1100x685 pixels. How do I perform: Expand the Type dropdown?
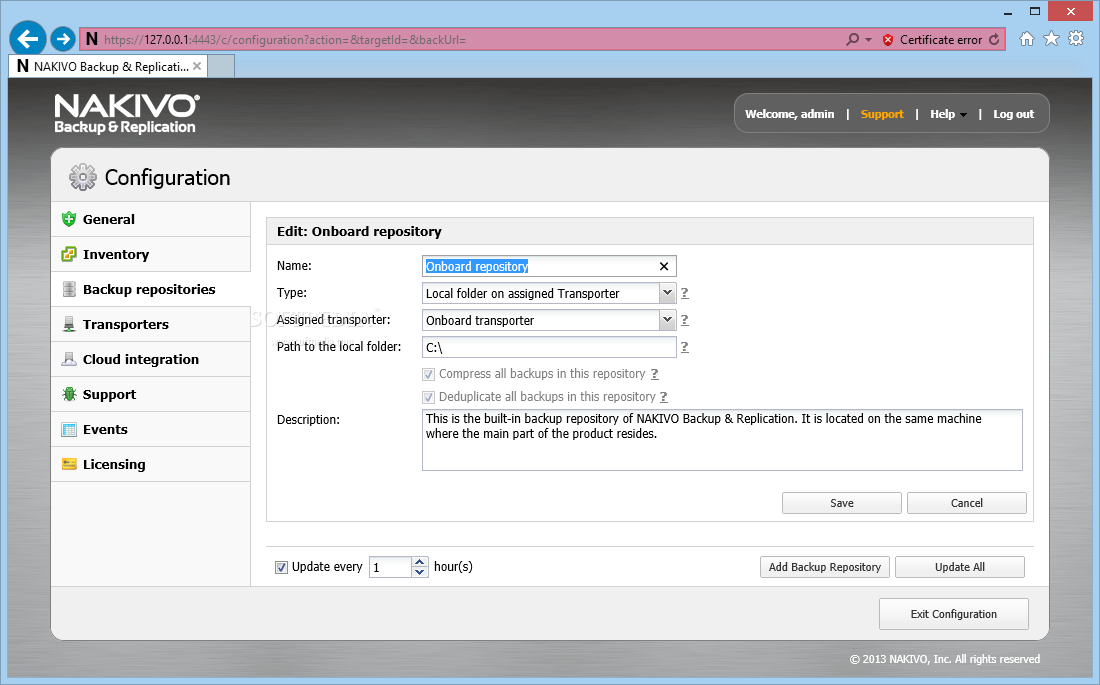(667, 293)
